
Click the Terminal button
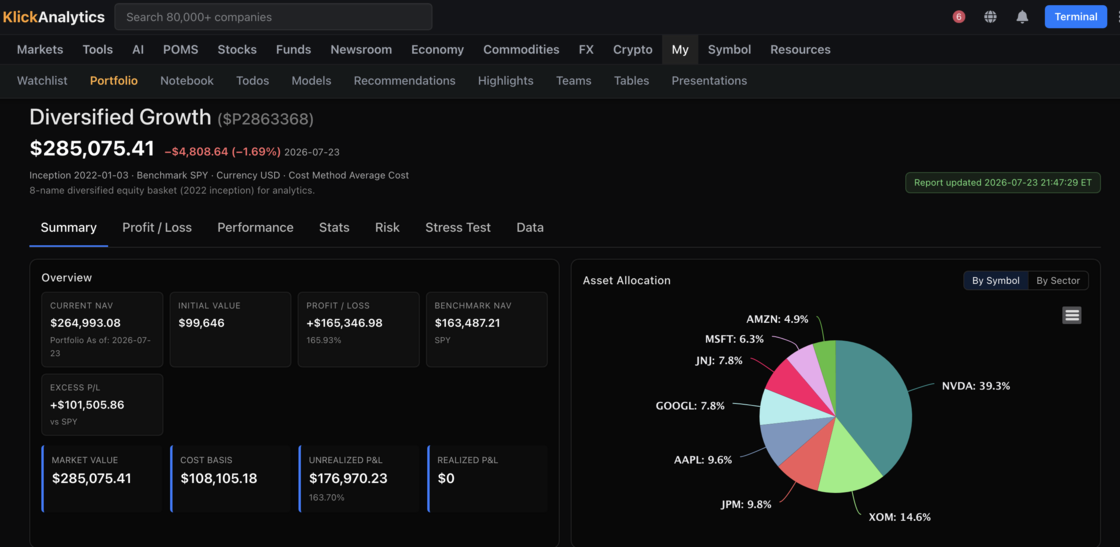point(1076,16)
